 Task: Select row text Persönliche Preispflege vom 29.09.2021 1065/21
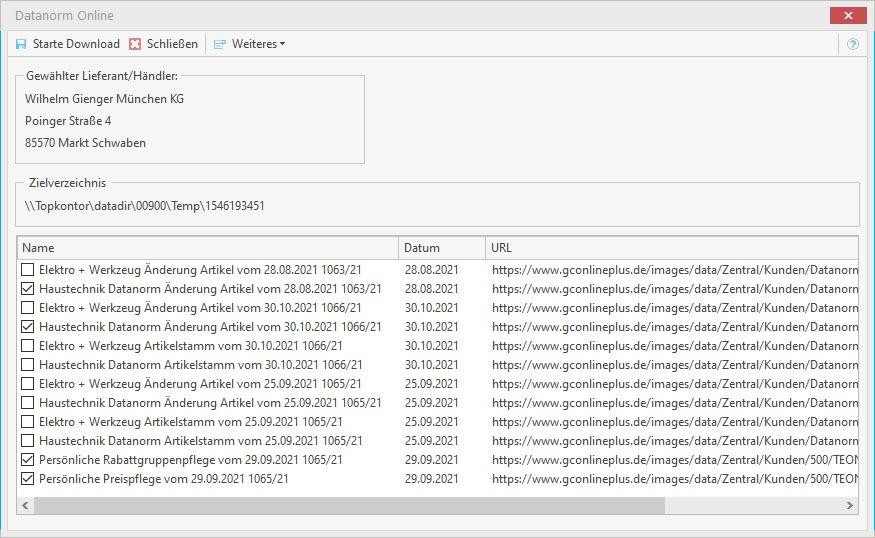[x=164, y=478]
